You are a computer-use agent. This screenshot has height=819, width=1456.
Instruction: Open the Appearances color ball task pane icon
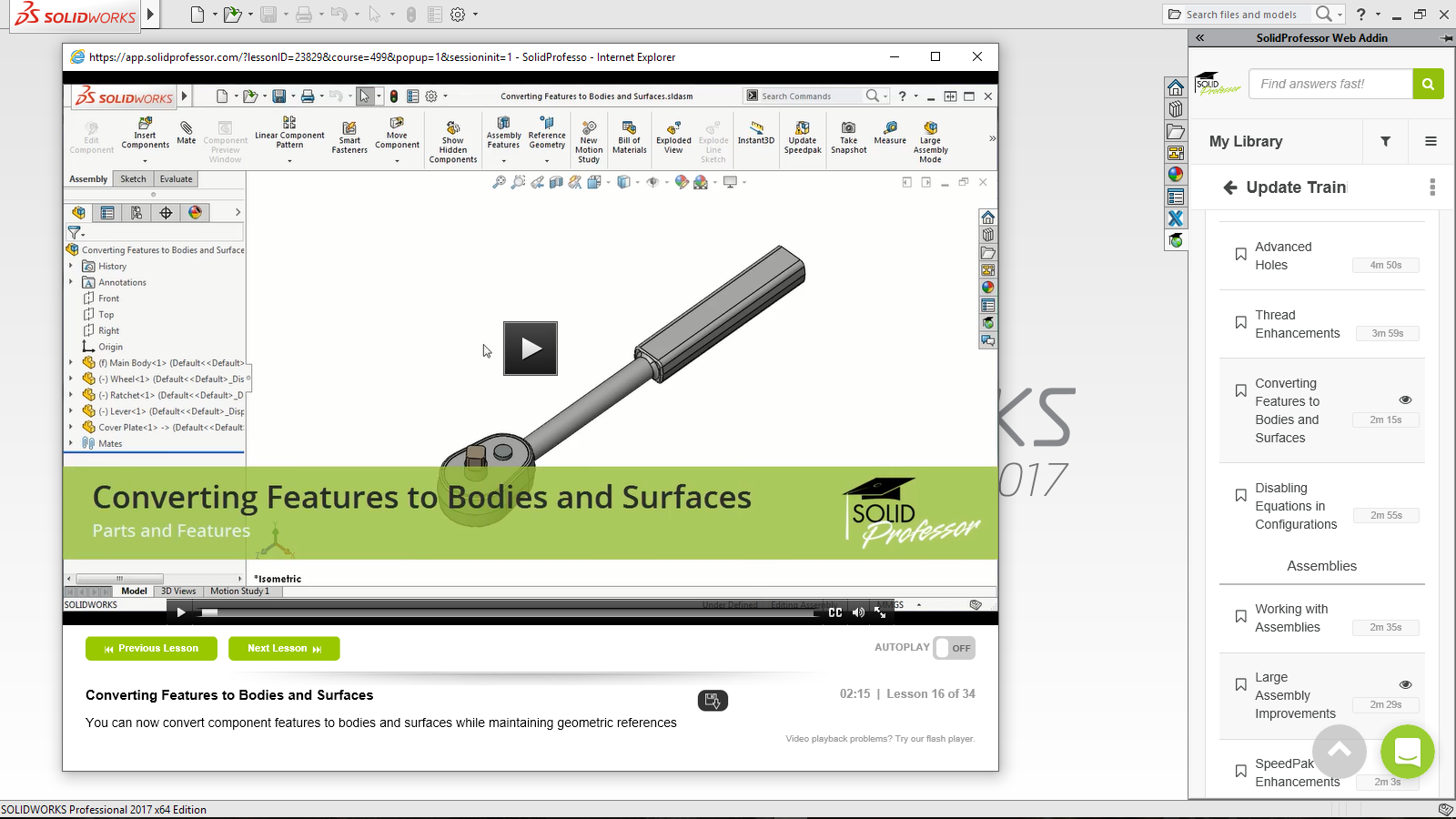click(1176, 175)
